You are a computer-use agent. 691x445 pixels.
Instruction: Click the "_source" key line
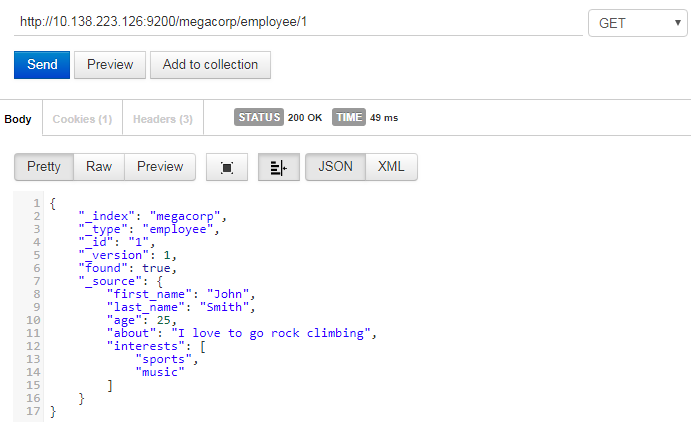click(121, 282)
